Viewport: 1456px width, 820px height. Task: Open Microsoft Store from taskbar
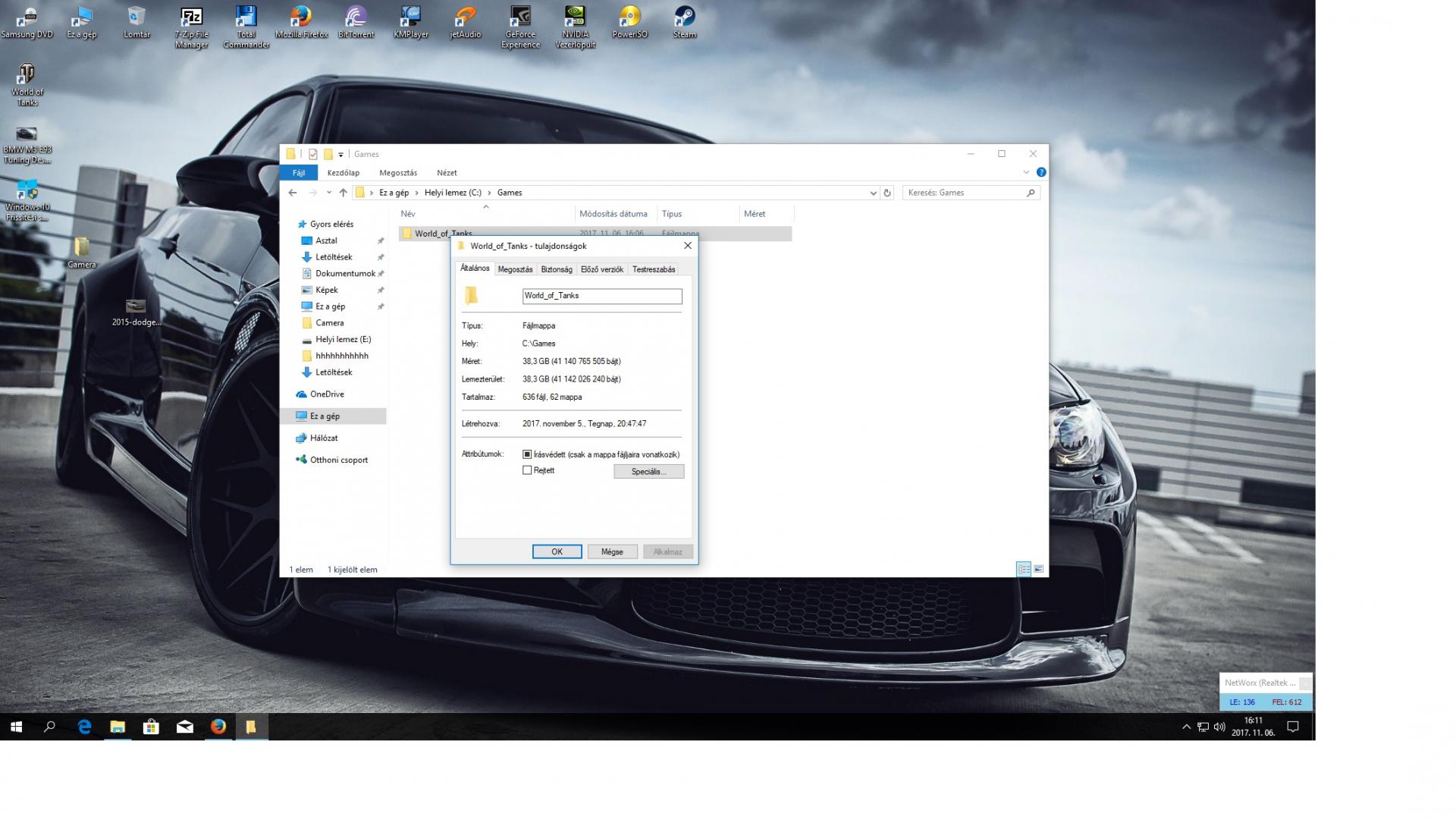(151, 727)
